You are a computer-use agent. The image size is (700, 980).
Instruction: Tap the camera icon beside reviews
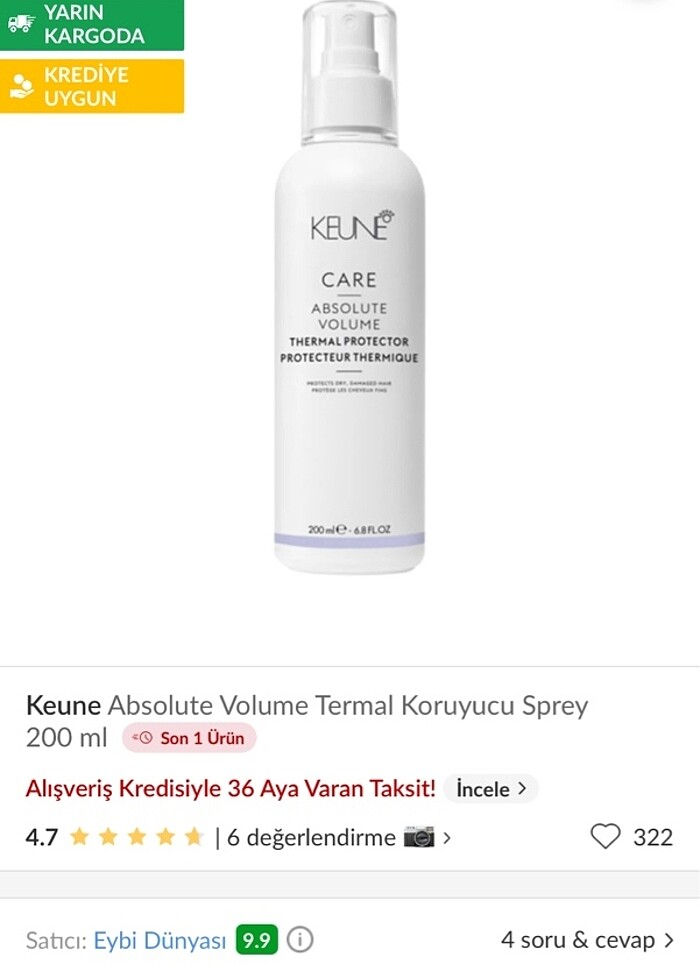coord(419,837)
